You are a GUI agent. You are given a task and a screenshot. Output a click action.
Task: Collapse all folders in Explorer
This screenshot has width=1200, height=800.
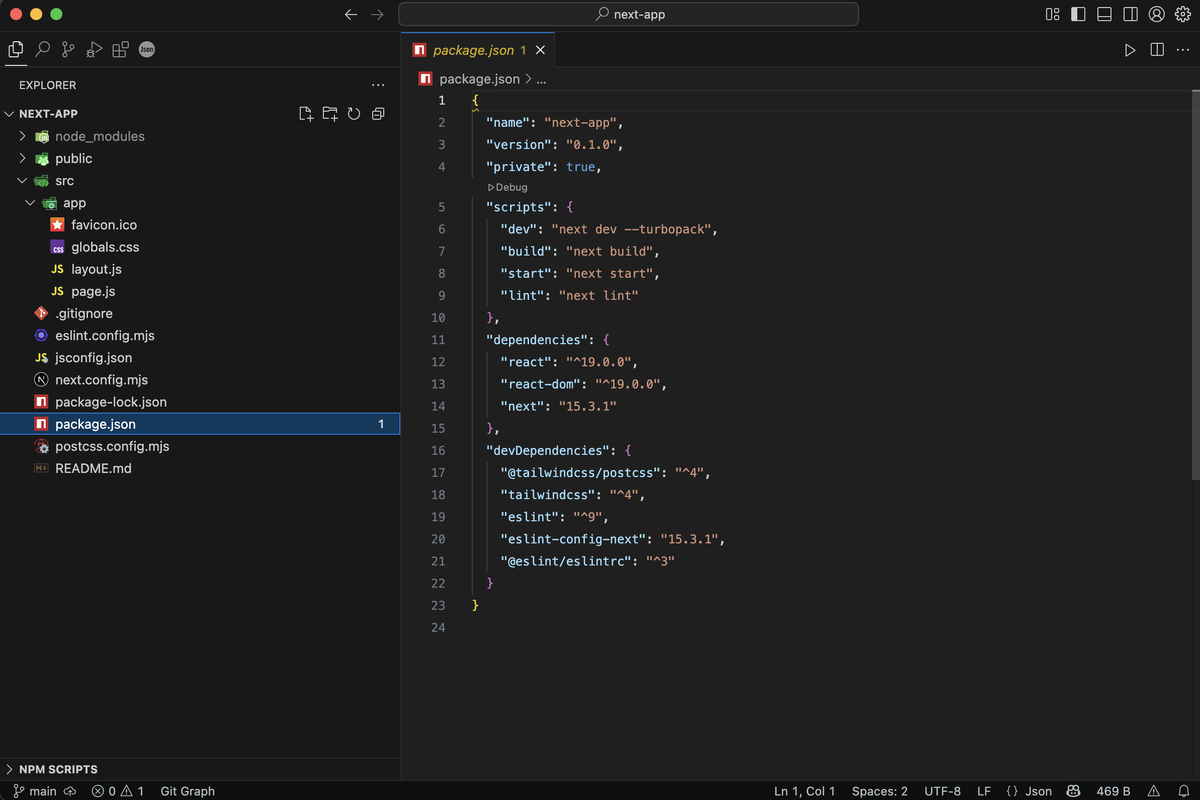pos(378,114)
